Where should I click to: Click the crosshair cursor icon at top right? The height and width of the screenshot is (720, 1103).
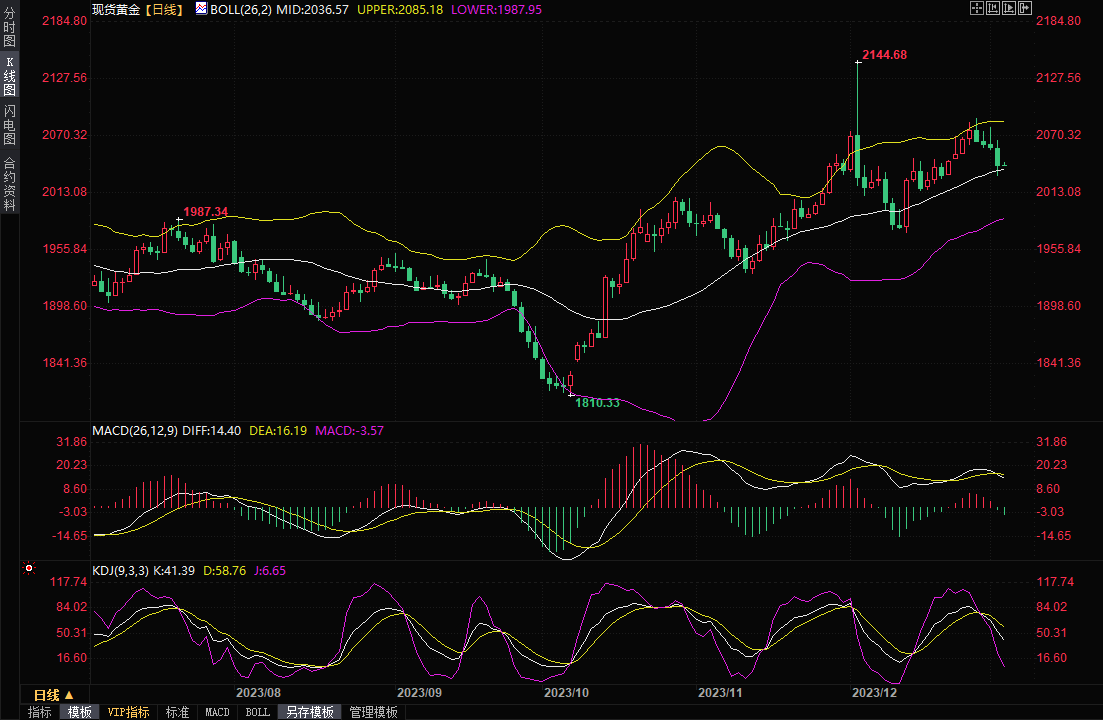click(977, 8)
